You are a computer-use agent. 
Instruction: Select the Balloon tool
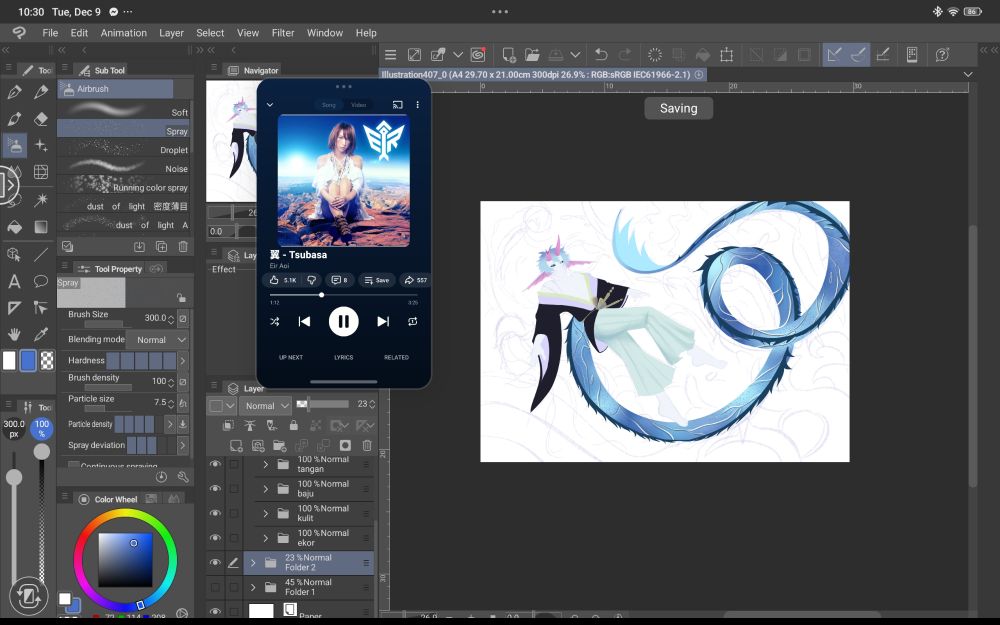point(41,281)
